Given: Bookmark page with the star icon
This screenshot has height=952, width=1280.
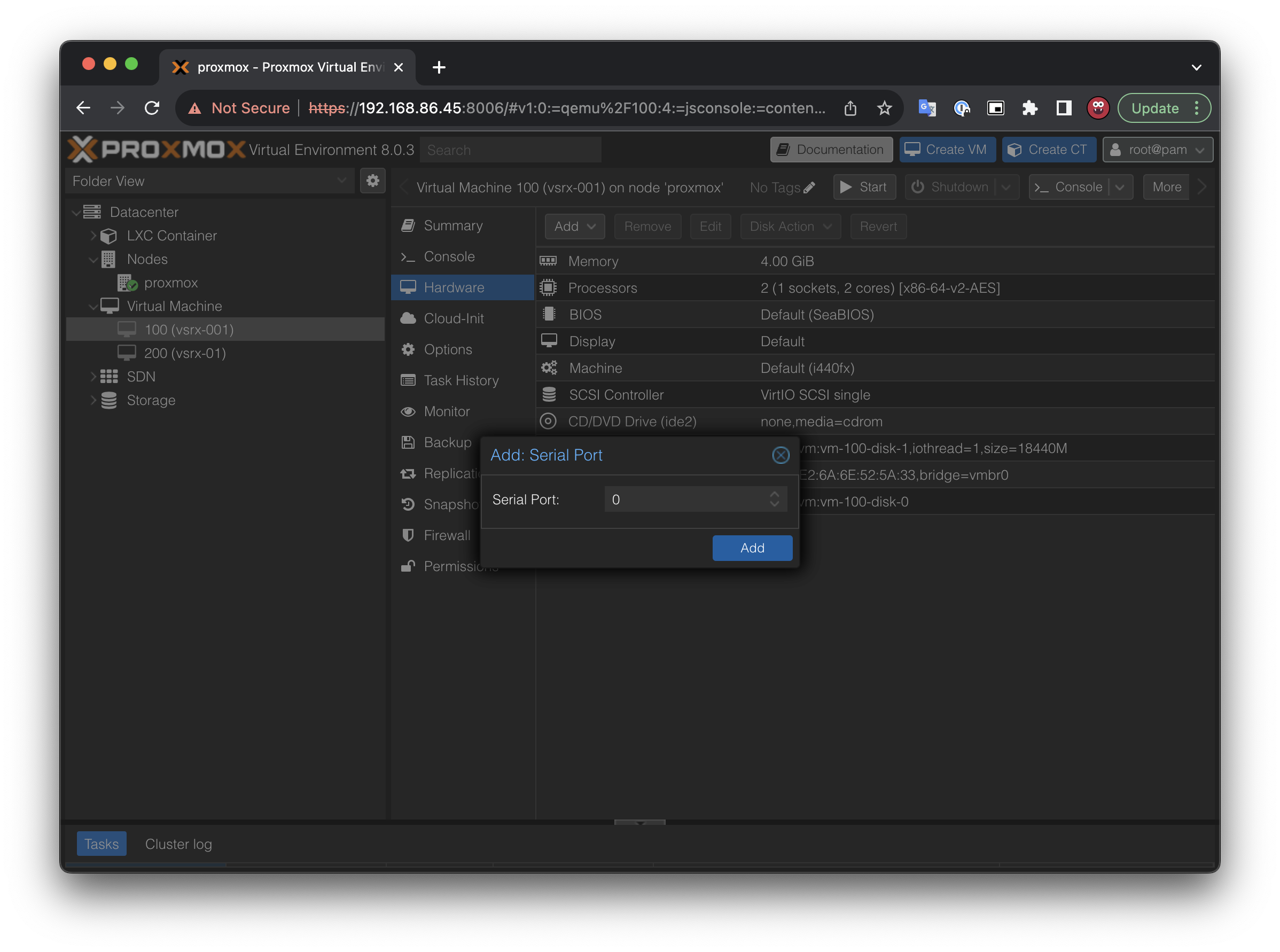Looking at the screenshot, I should coord(884,108).
